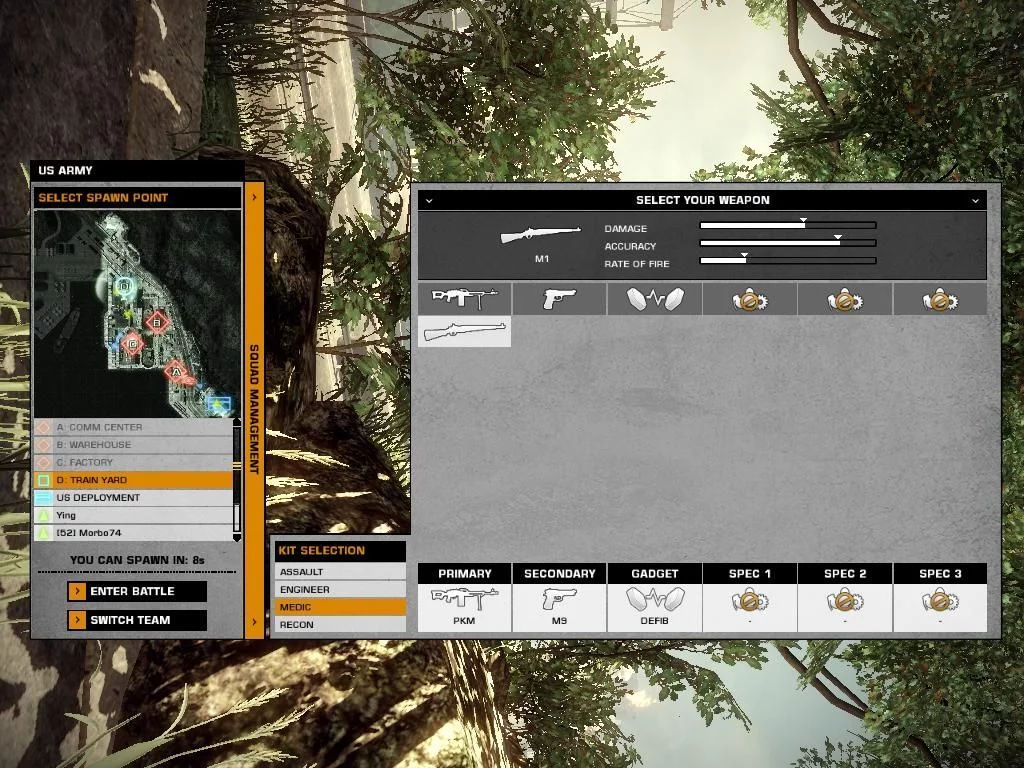The width and height of the screenshot is (1024, 768).
Task: Click the M9 secondary loadout slot
Action: coord(560,608)
